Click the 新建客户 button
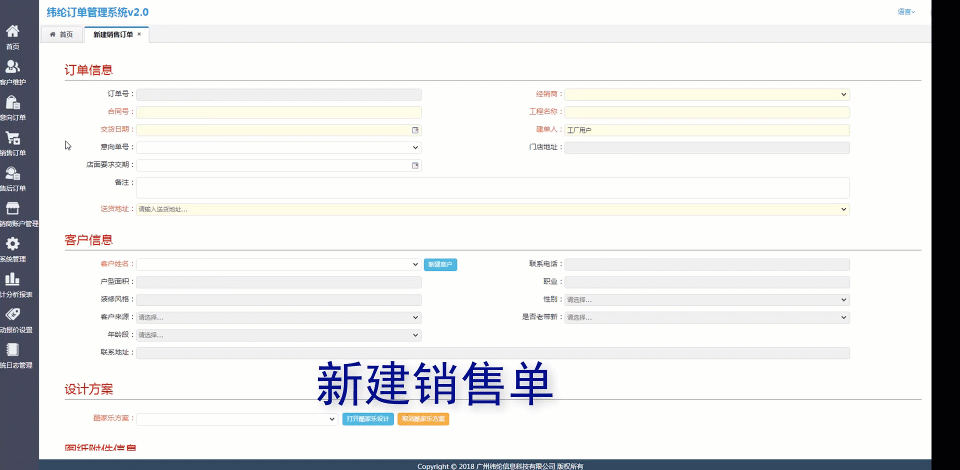960x470 pixels. [x=440, y=264]
